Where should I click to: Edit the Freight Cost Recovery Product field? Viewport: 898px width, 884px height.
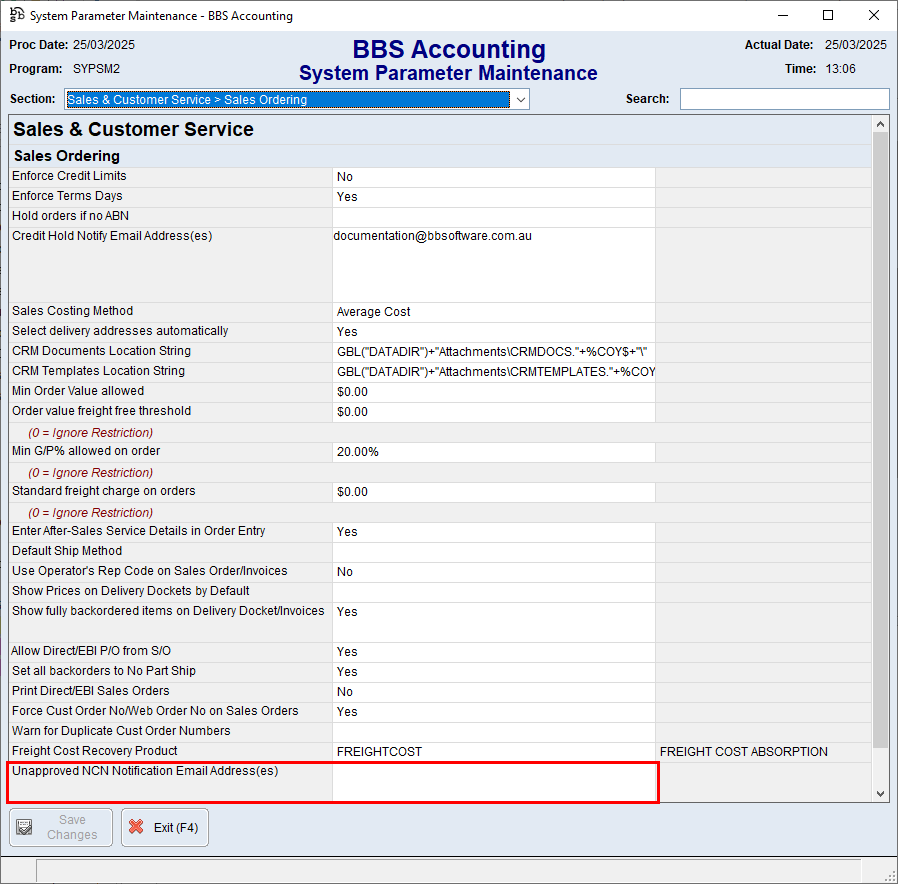pyautogui.click(x=493, y=752)
